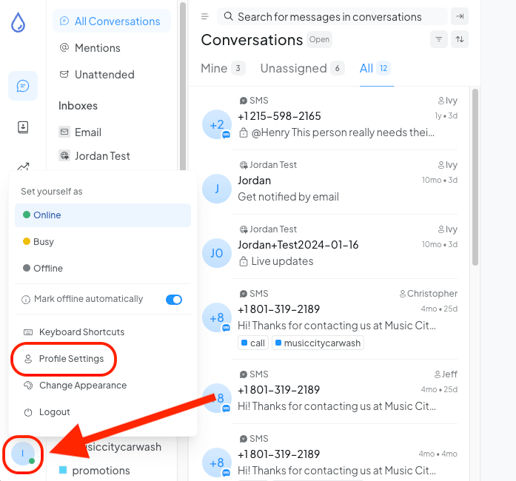Click the info icon beside Mark offline automatically
This screenshot has width=516, height=481.
click(x=26, y=299)
